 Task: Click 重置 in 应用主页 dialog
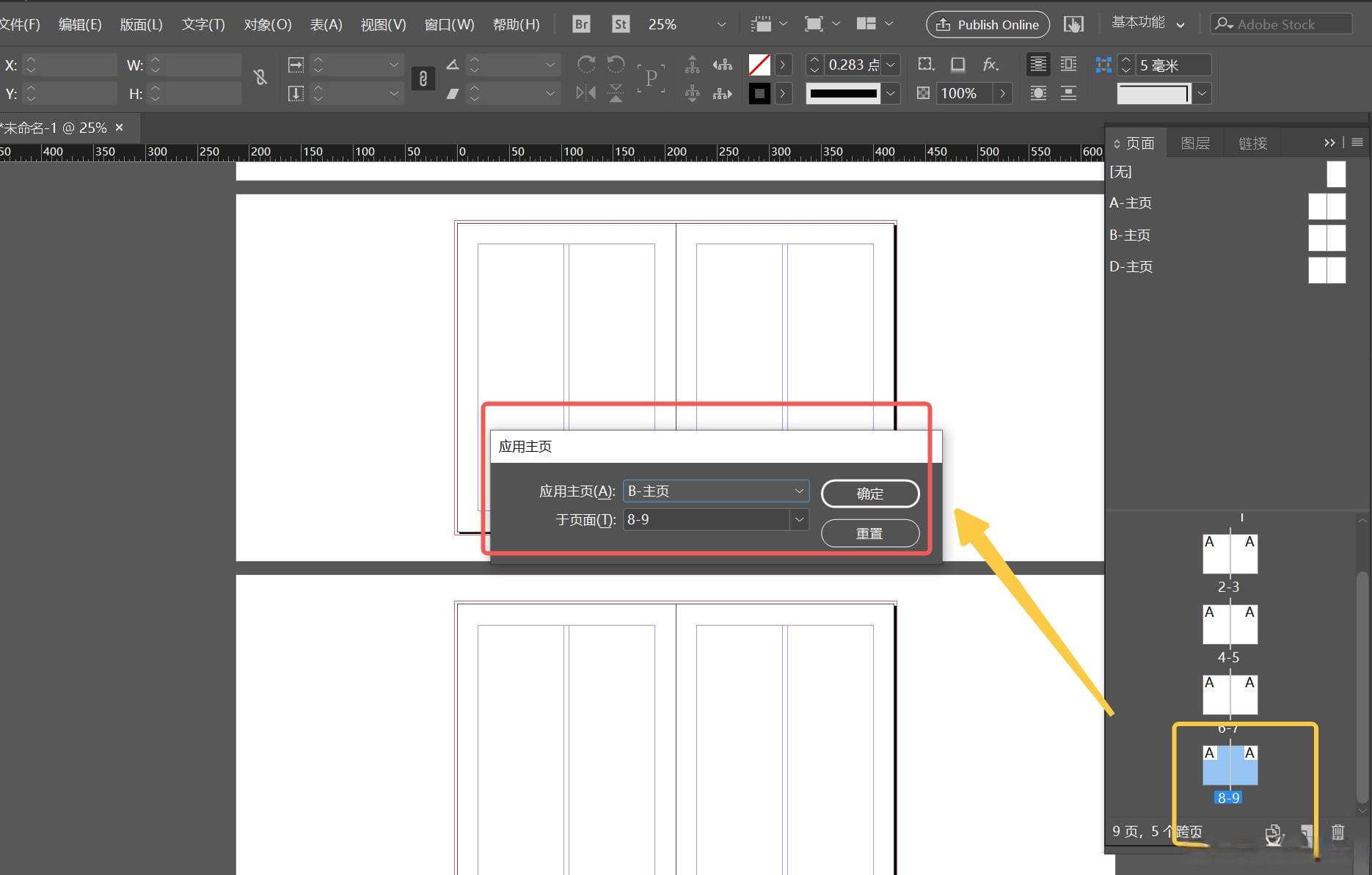[x=870, y=533]
